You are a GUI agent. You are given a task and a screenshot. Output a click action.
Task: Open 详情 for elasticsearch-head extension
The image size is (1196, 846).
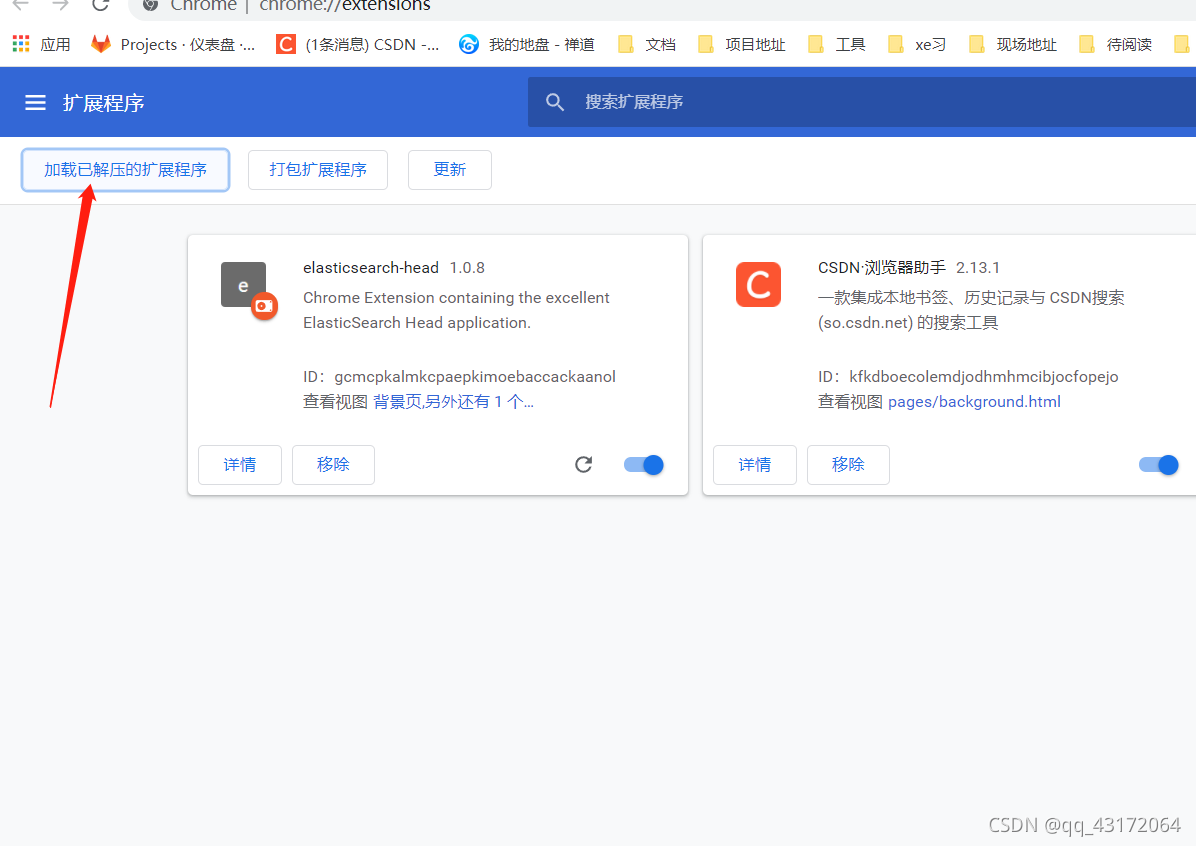tap(239, 464)
